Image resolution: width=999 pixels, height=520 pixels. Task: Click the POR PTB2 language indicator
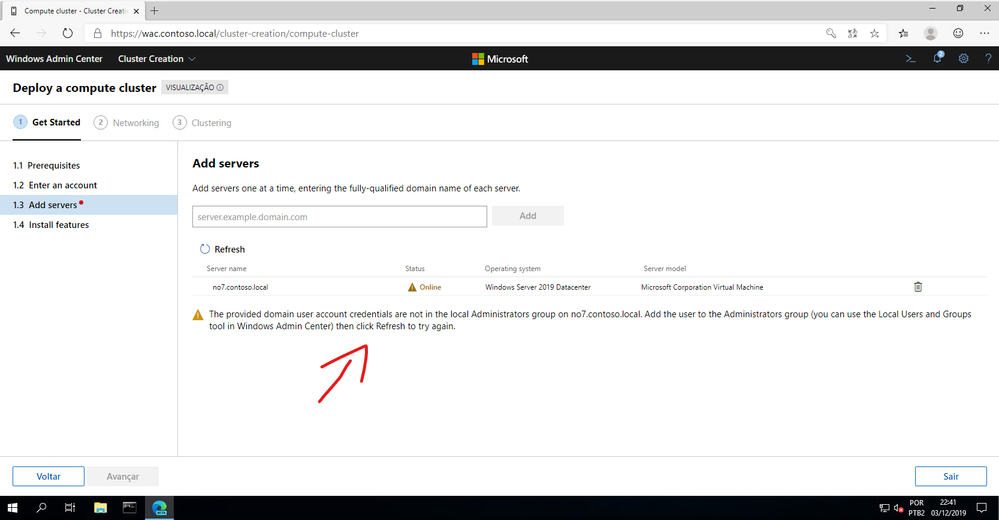917,508
